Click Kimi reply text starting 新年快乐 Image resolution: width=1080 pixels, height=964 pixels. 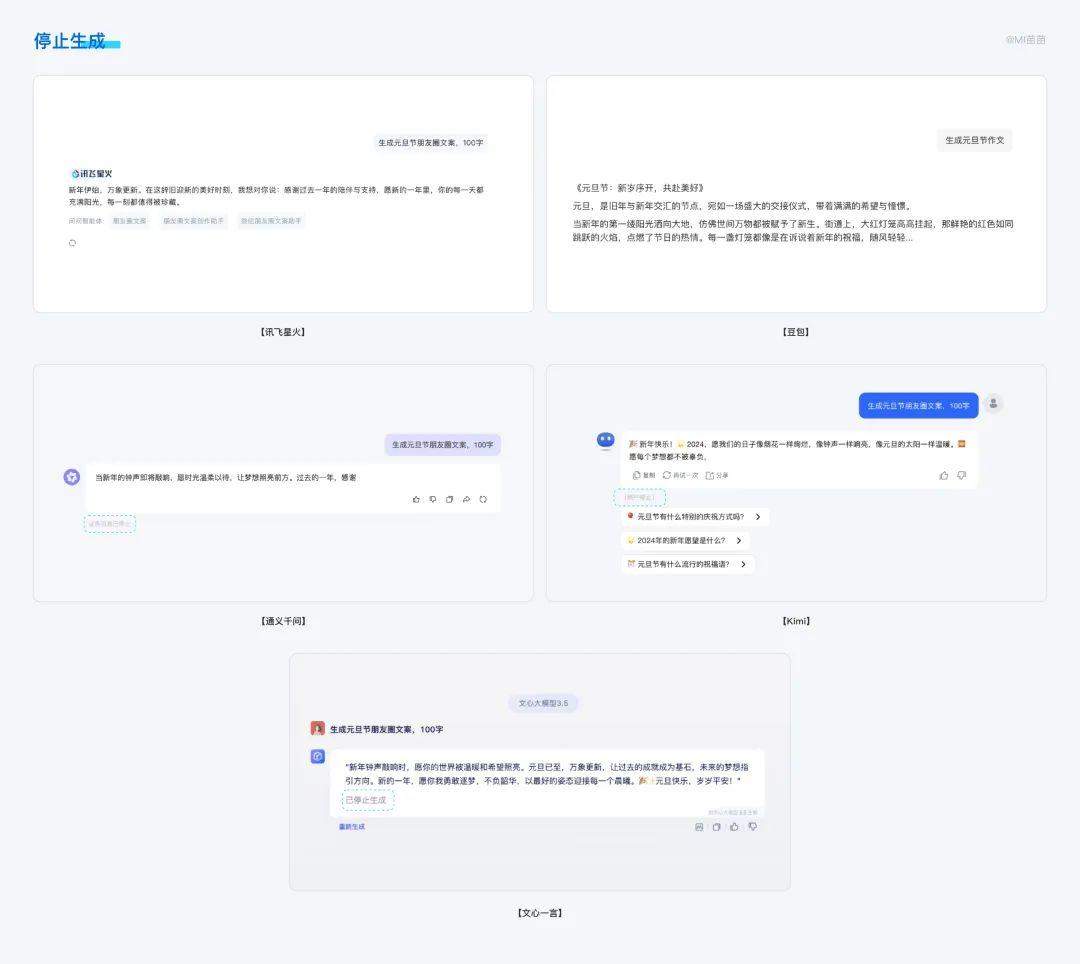pos(797,450)
